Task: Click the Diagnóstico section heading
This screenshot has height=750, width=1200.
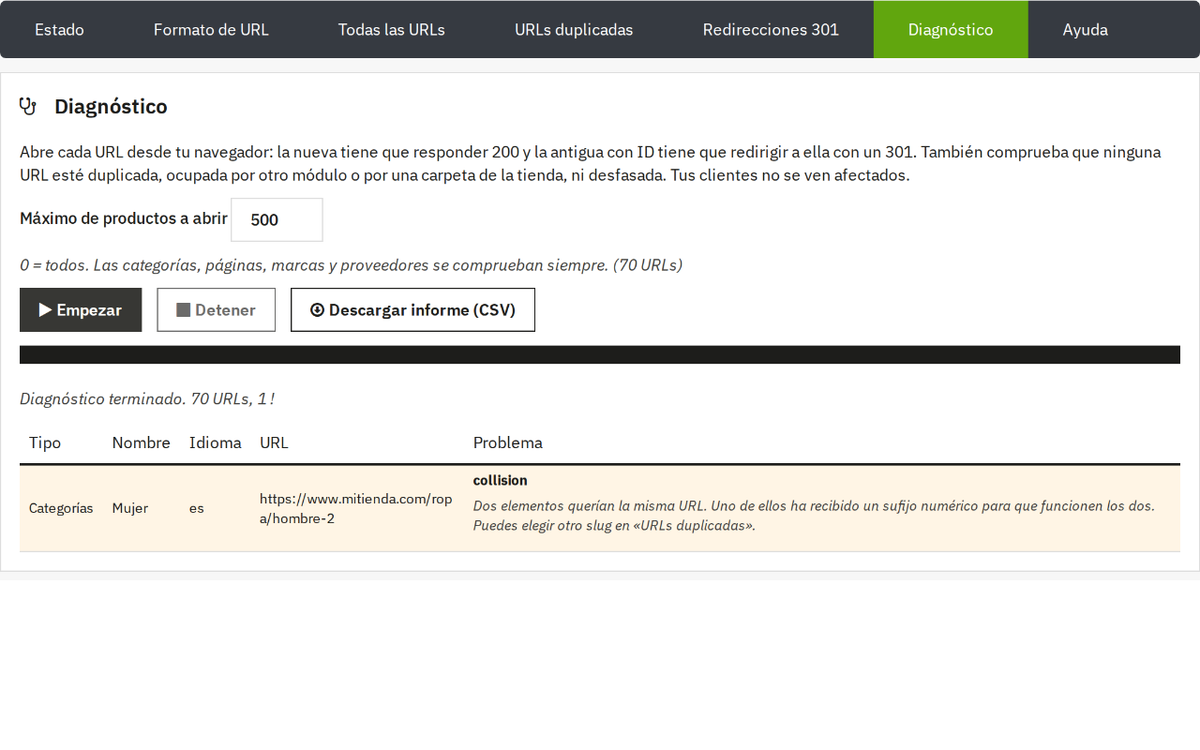Action: [x=111, y=106]
